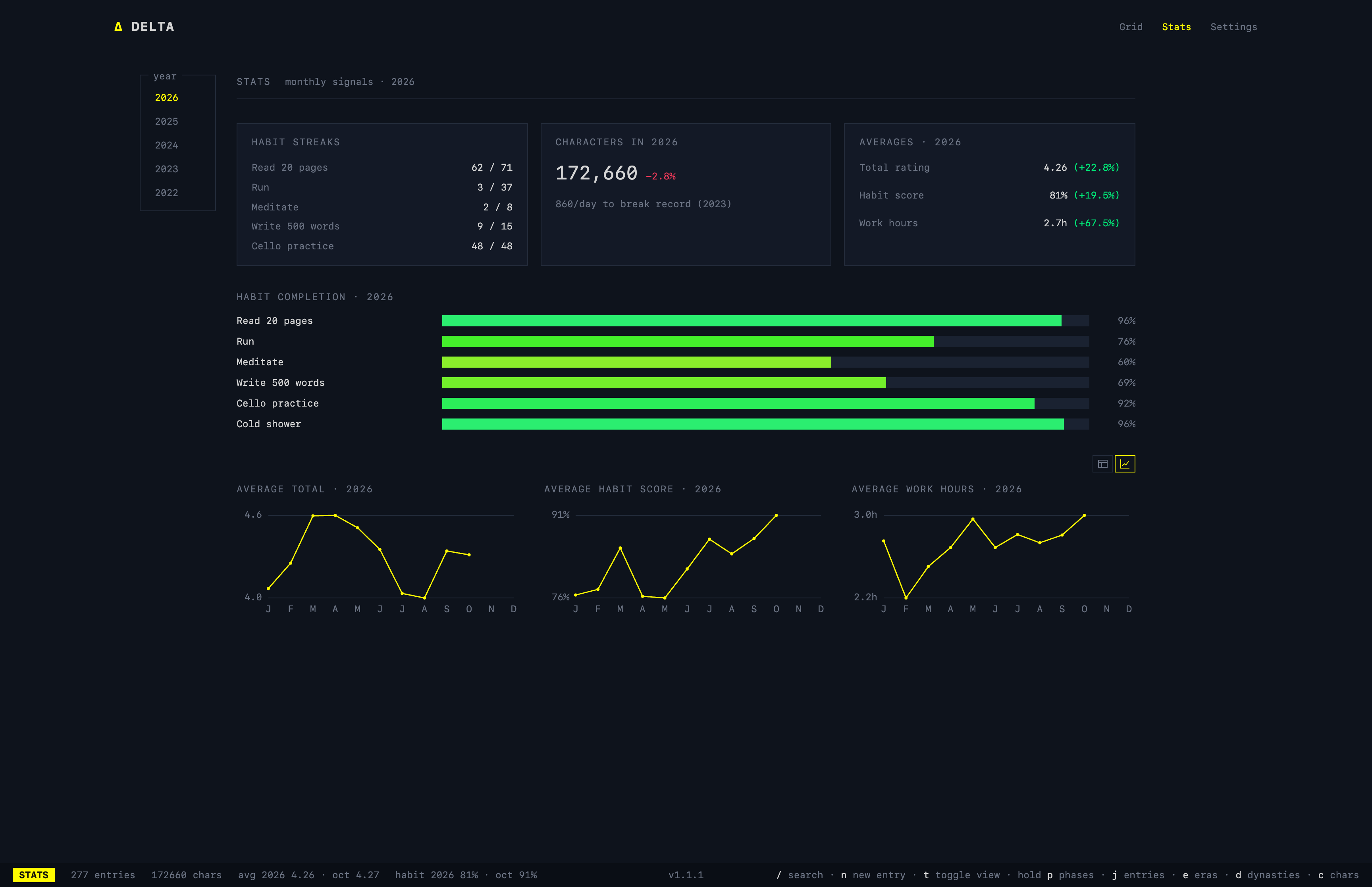Select year 2023 in sidebar
The height and width of the screenshot is (887, 1372).
point(166,169)
